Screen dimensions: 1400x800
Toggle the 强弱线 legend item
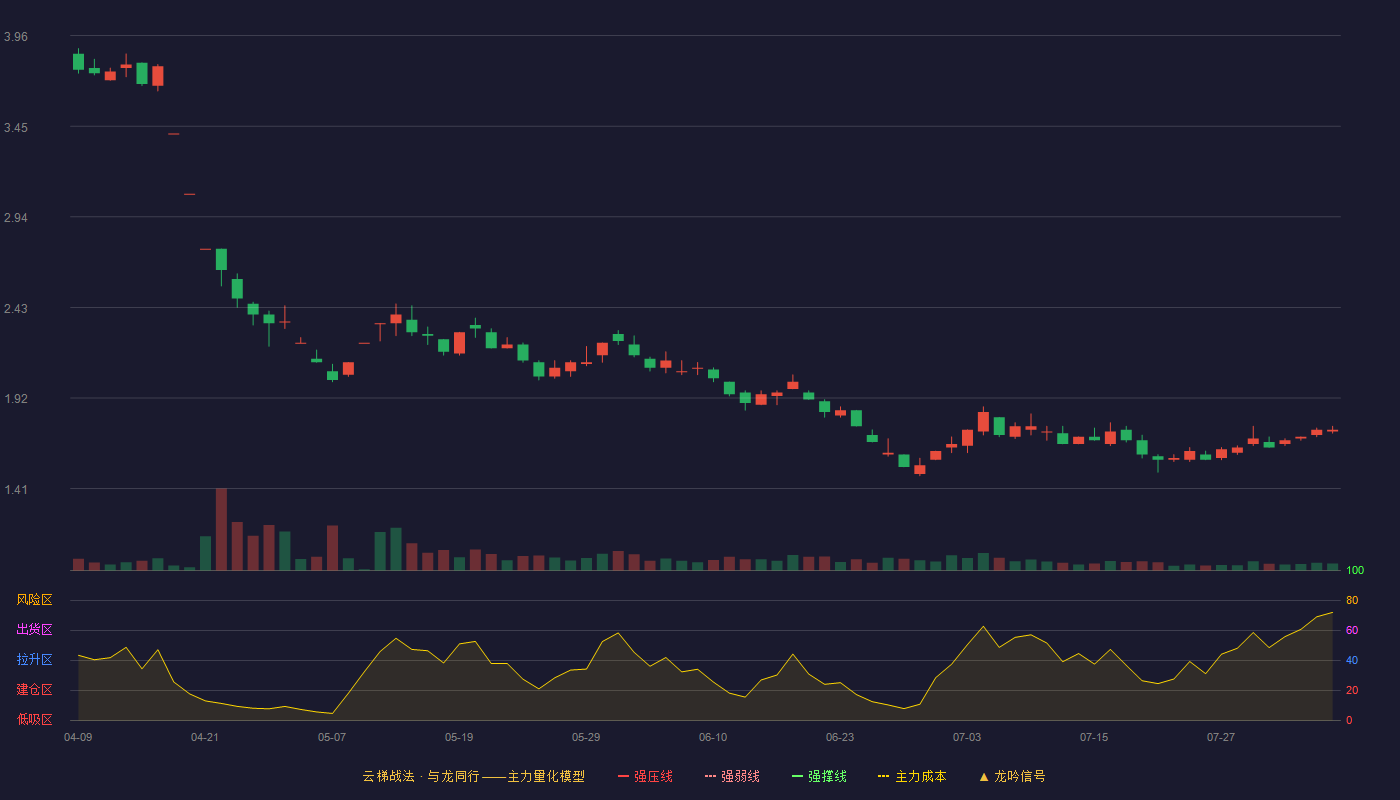pos(732,776)
